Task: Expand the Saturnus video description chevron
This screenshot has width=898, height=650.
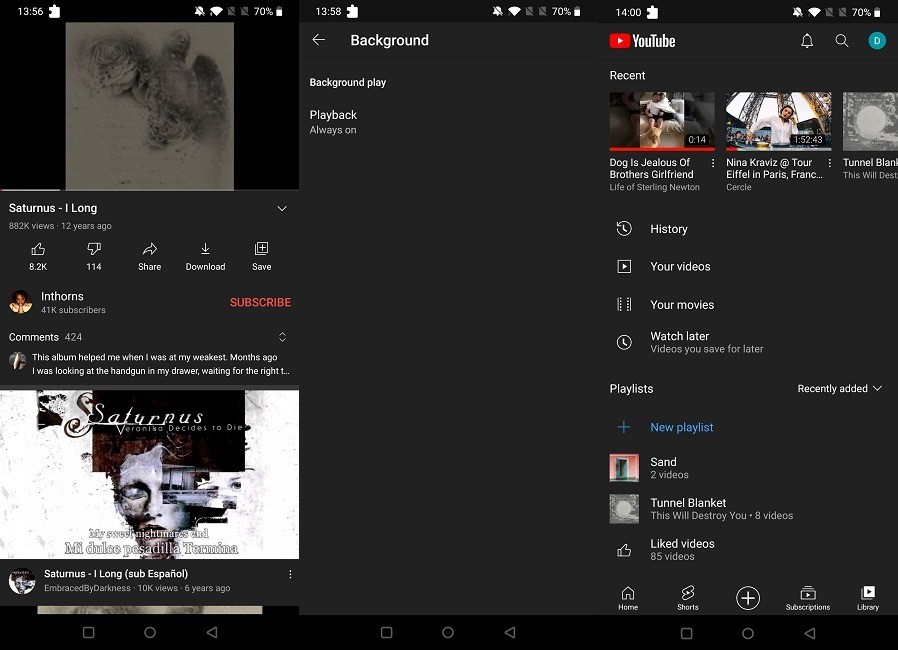Action: (282, 208)
